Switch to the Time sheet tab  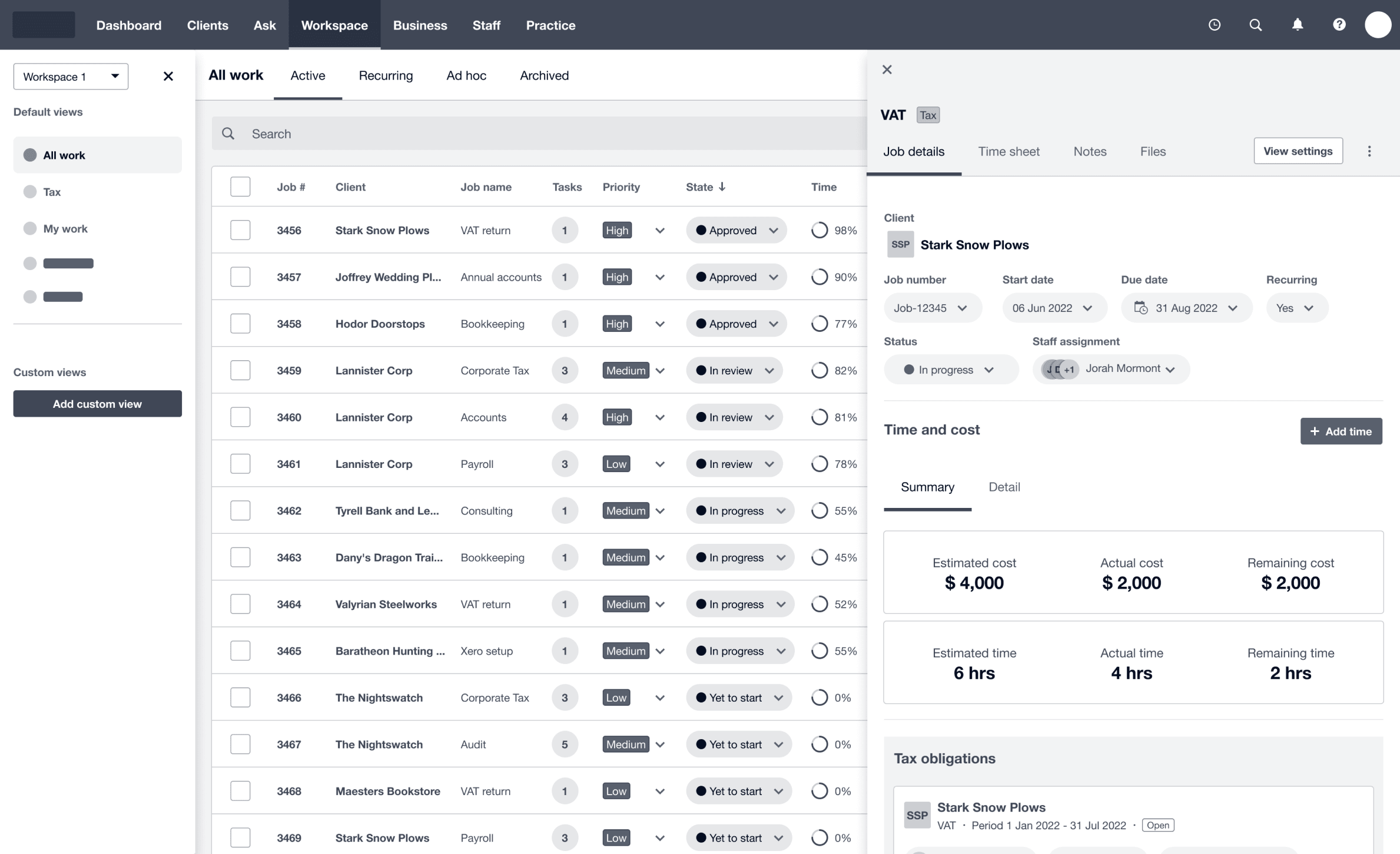1008,151
